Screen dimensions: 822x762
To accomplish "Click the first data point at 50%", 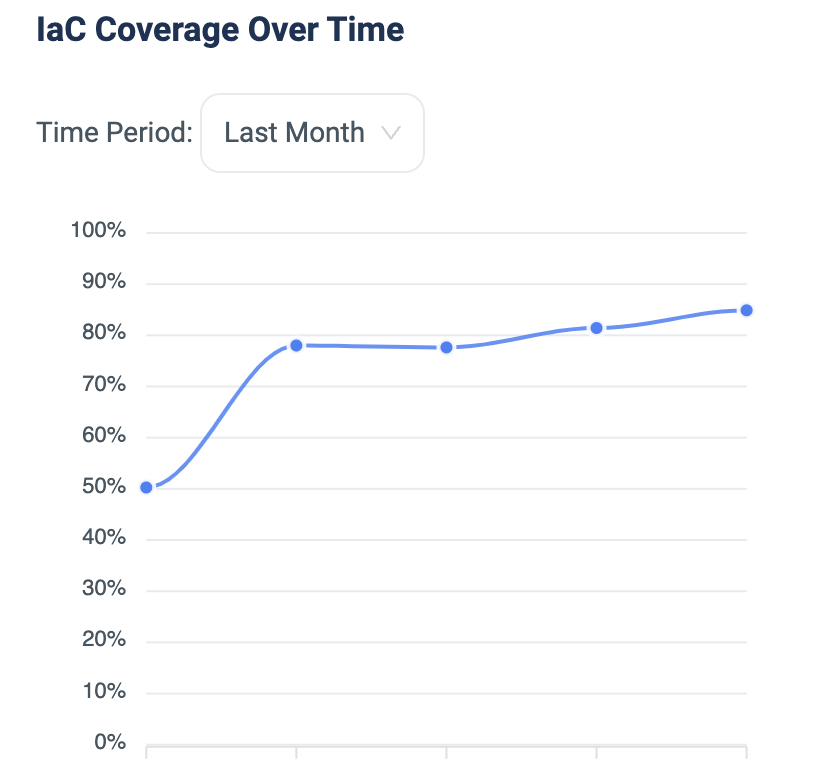I will 147,487.
